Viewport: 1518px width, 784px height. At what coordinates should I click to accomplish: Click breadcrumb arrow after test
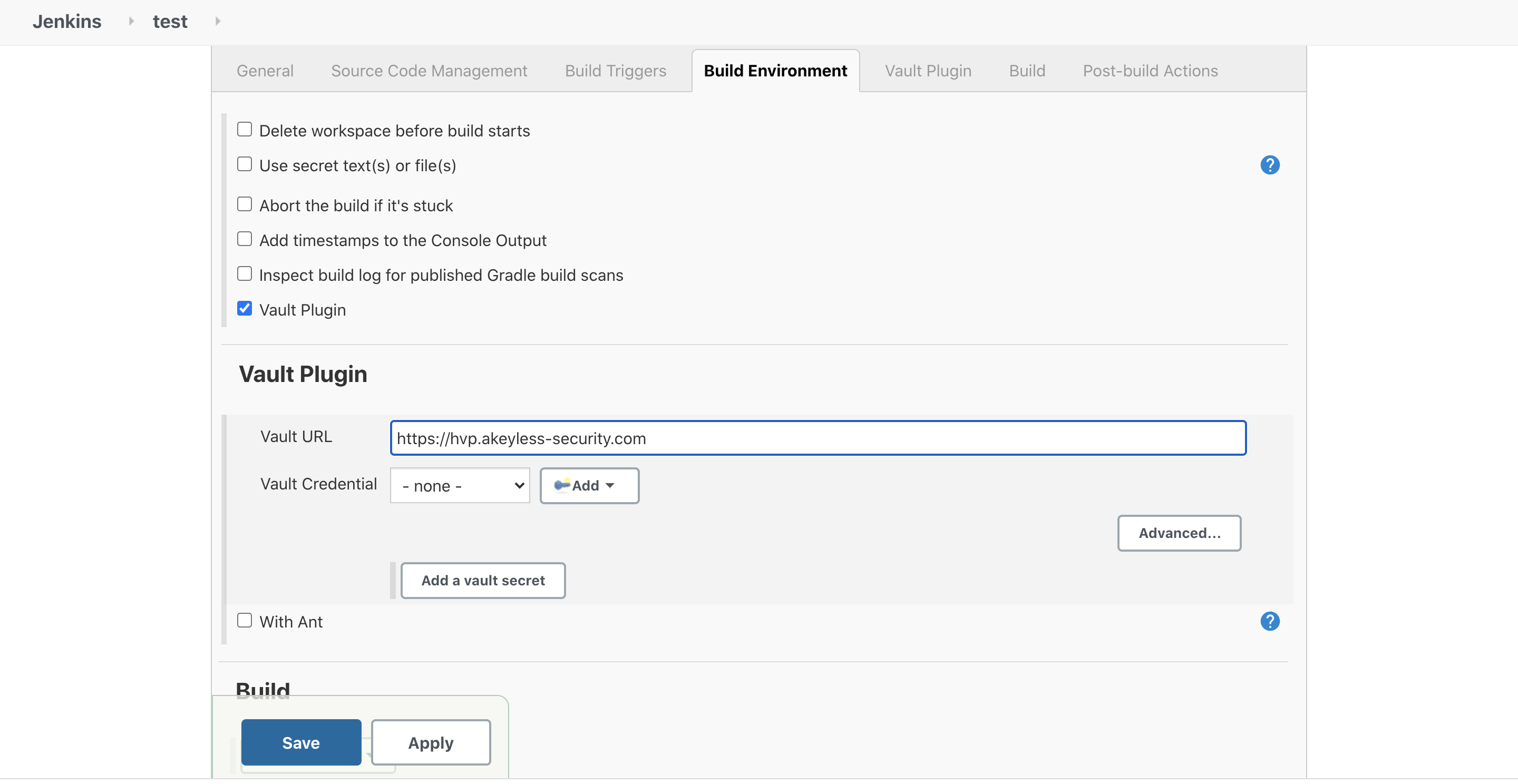tap(218, 21)
